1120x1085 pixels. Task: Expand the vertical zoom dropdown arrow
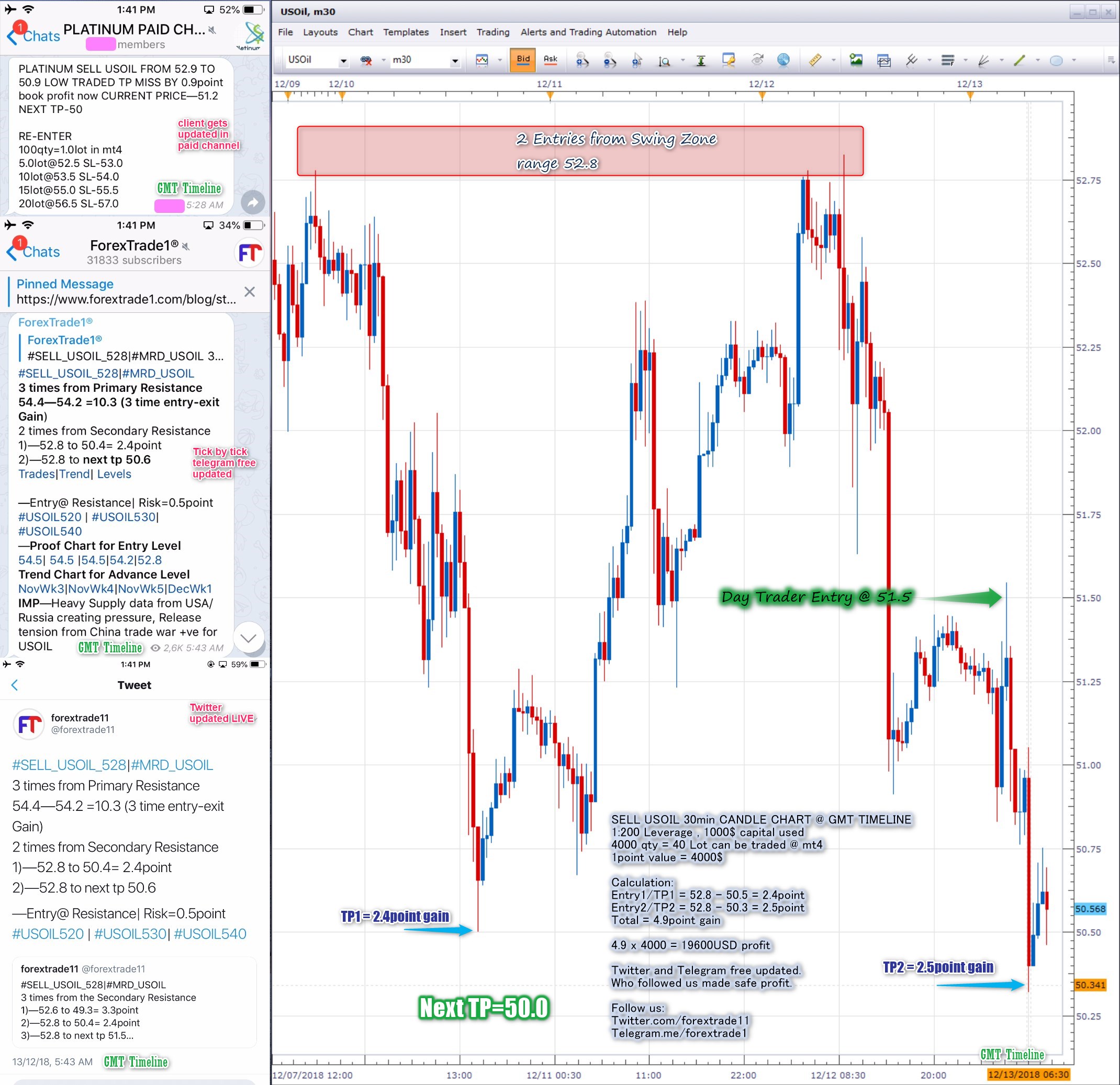coord(682,60)
